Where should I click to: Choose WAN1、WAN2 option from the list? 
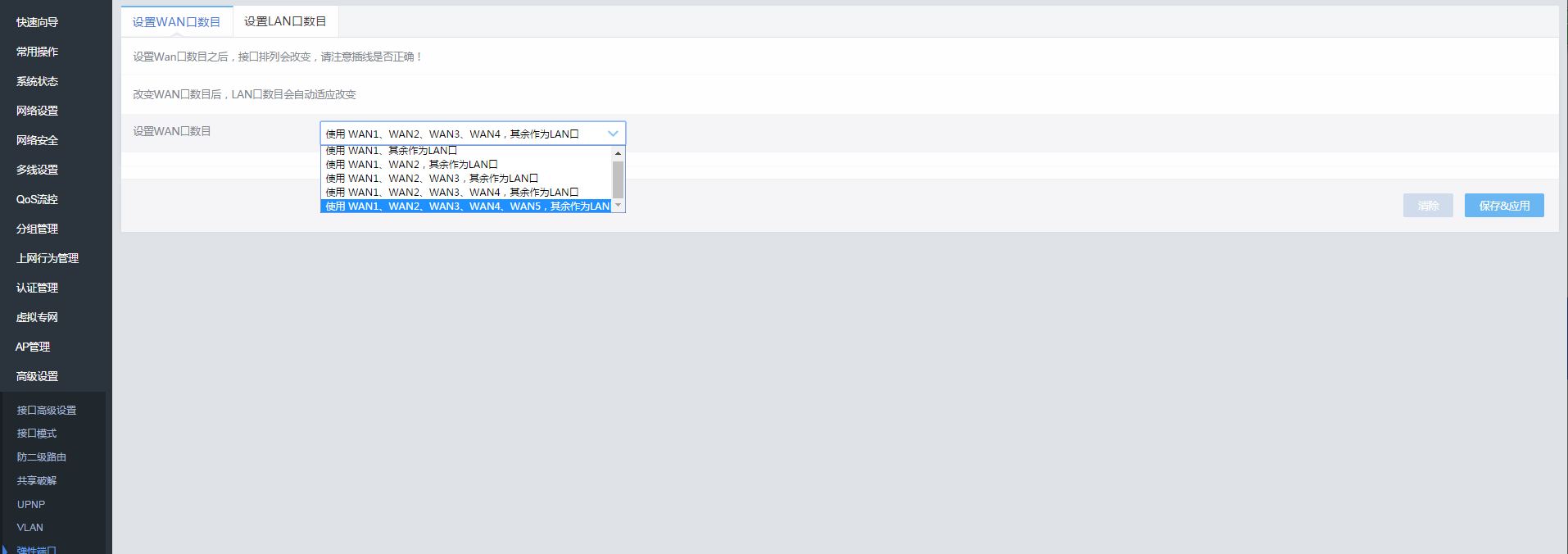click(x=411, y=165)
